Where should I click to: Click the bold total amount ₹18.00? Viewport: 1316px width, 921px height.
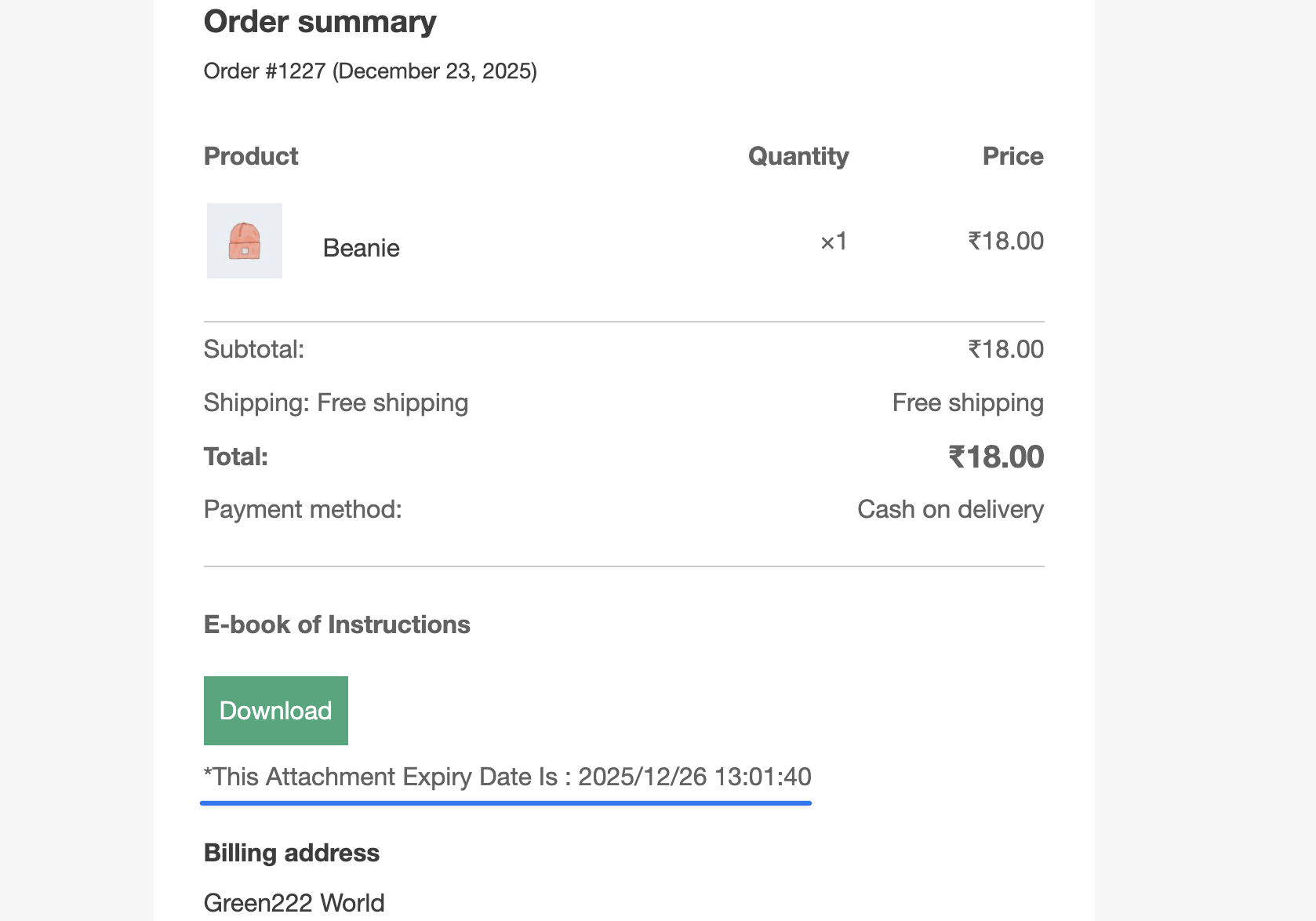click(995, 457)
